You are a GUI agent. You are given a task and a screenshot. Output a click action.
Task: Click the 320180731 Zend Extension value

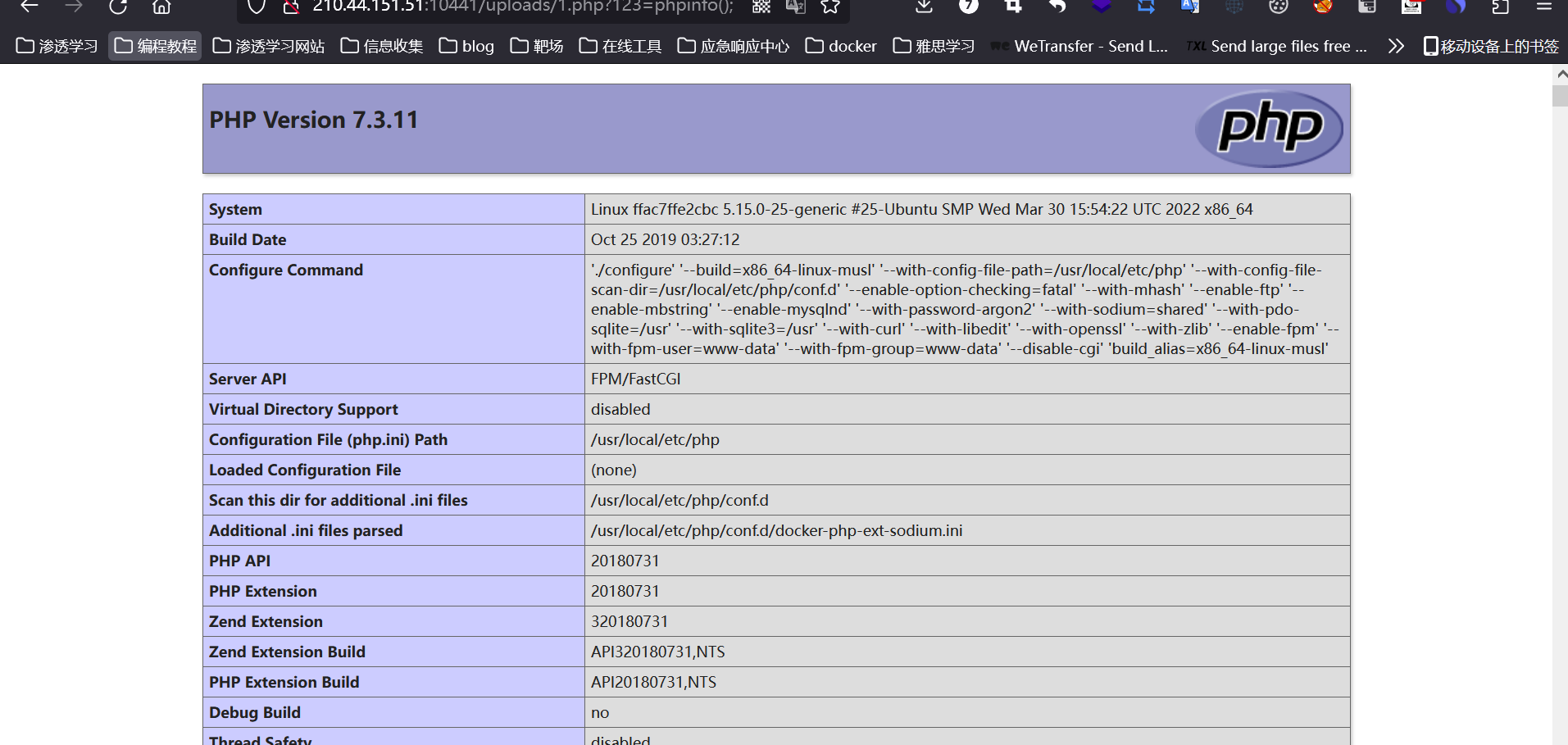(x=629, y=621)
